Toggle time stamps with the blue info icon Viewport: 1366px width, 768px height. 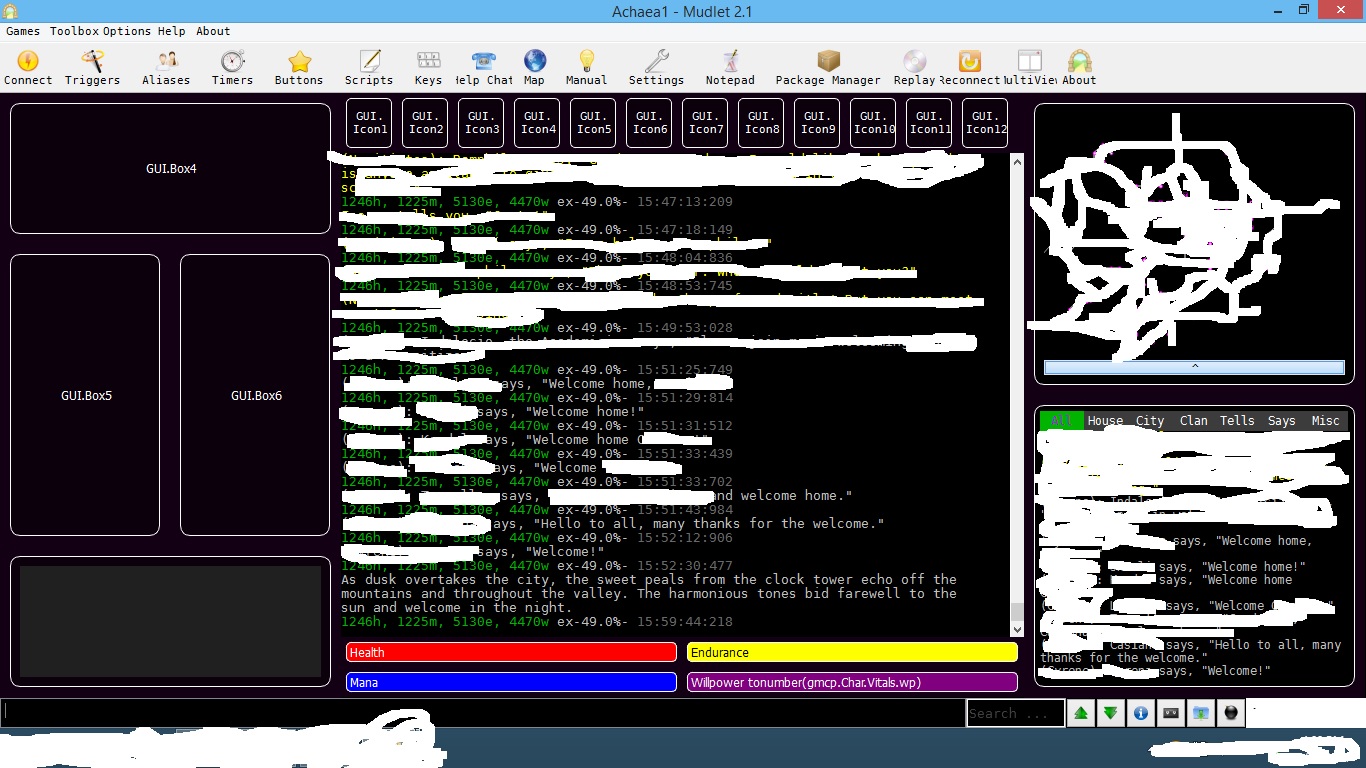(x=1140, y=713)
